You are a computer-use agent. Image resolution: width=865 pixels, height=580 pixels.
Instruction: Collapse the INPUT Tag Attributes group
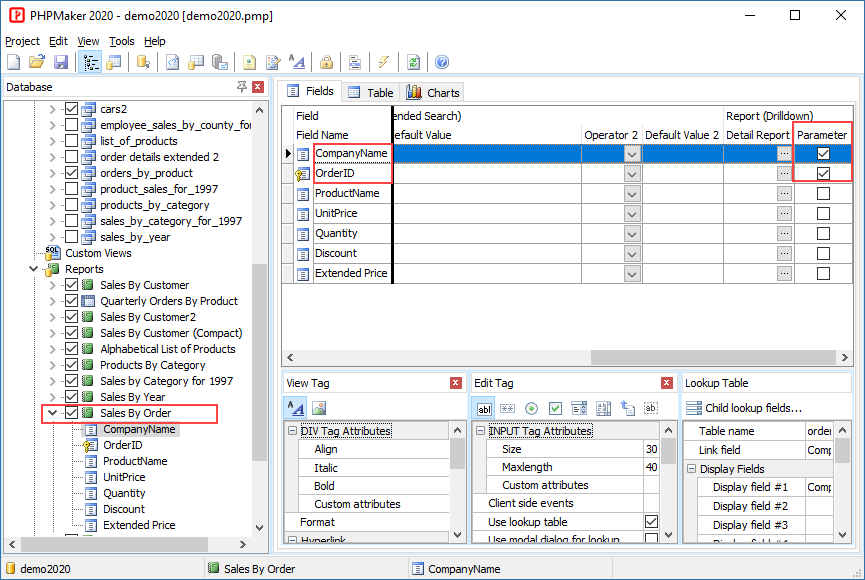pyautogui.click(x=479, y=431)
